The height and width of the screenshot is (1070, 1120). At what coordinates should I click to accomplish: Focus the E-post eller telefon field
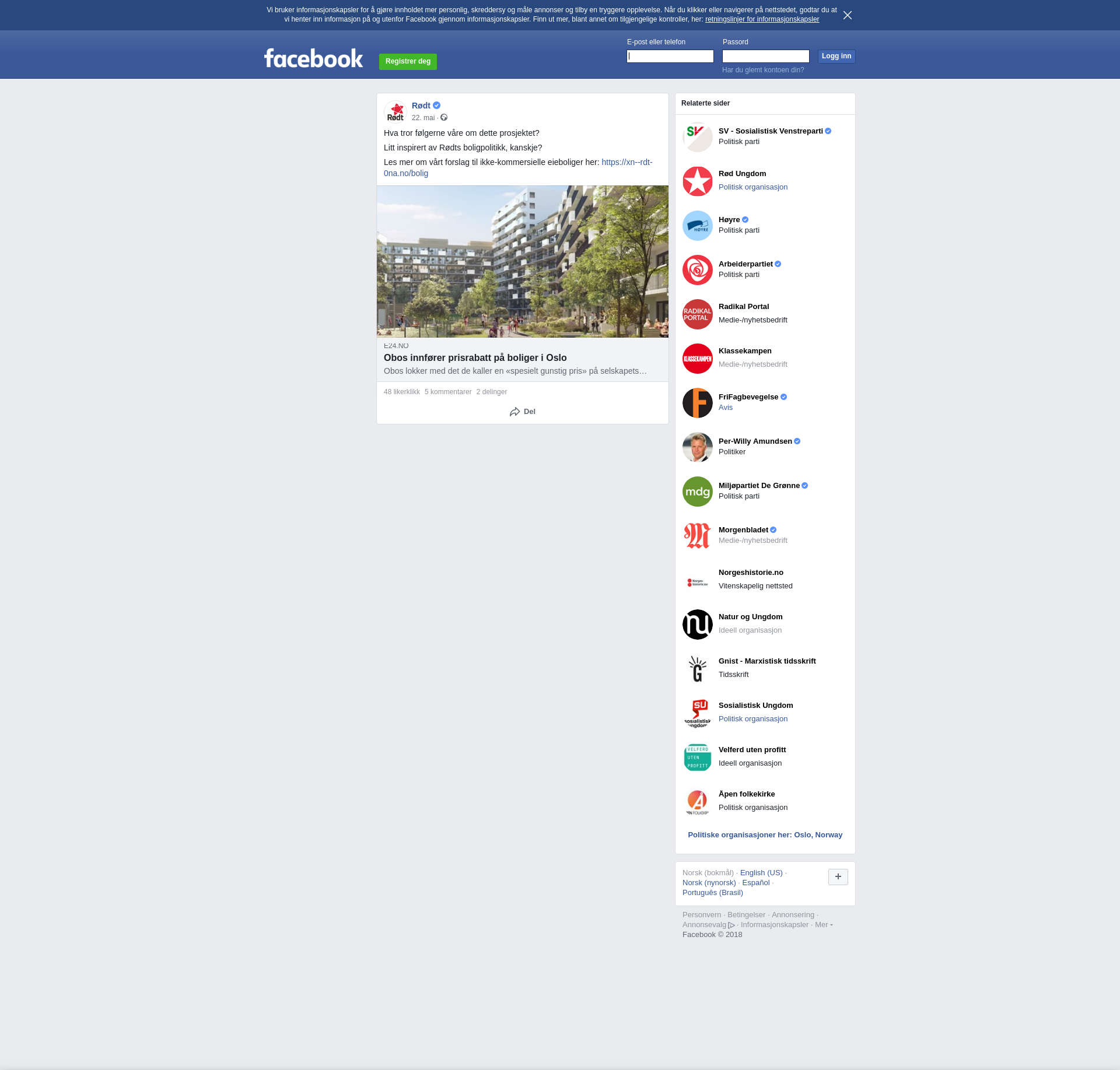click(670, 56)
